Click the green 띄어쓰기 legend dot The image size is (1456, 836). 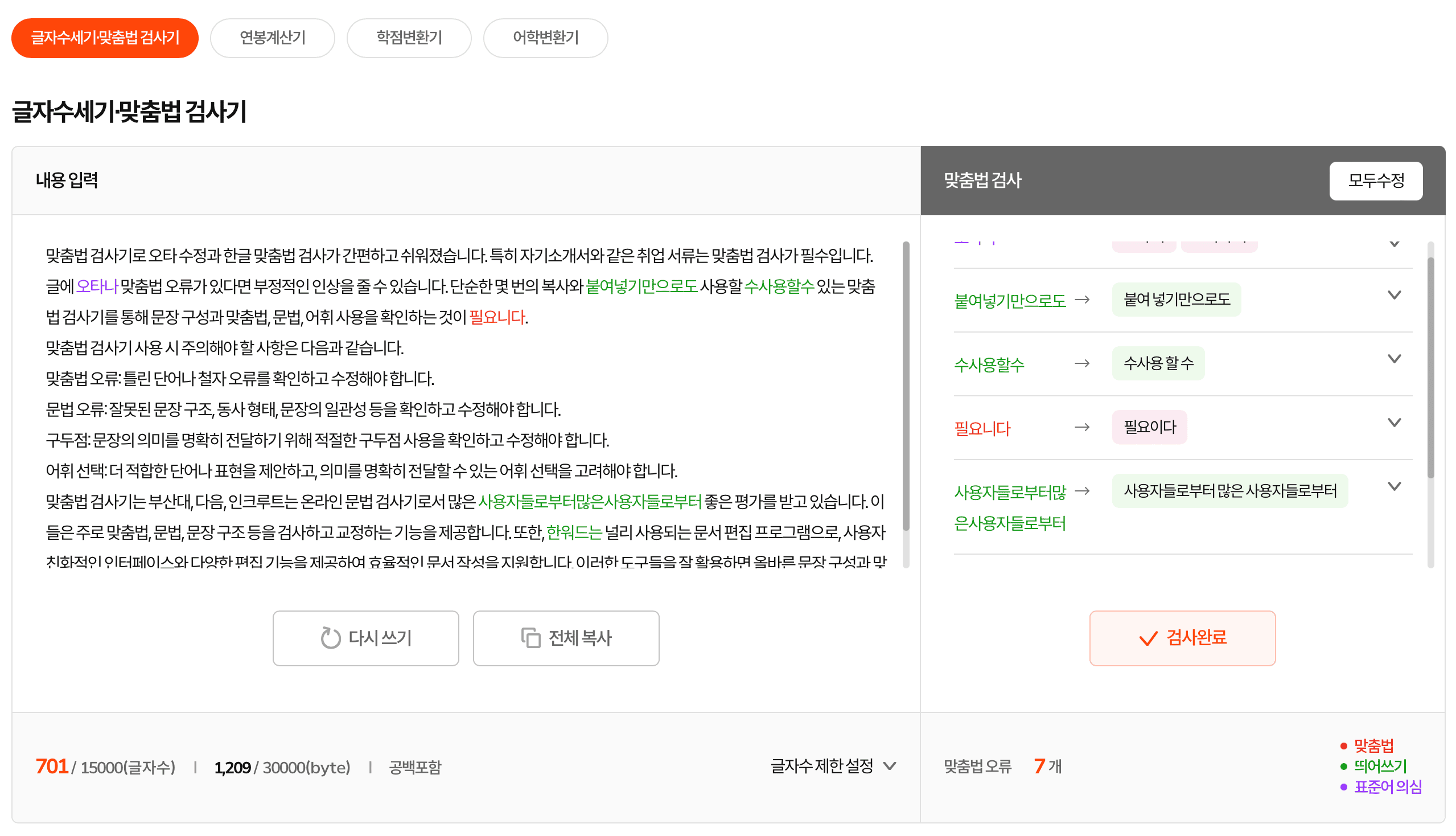(1344, 765)
